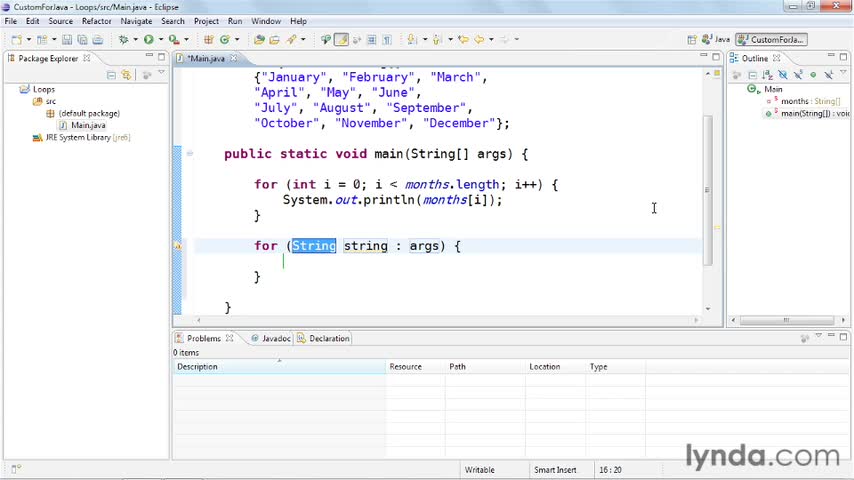The width and height of the screenshot is (854, 480).
Task: Sort by the Location column header
Action: pos(555,367)
